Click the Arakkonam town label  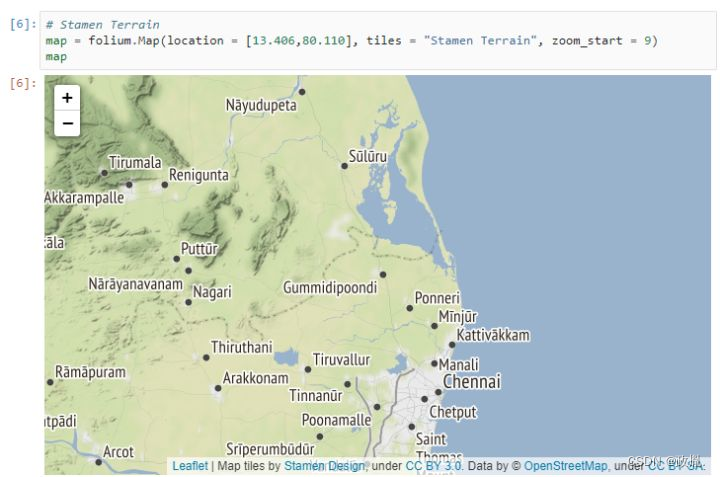[x=255, y=378]
